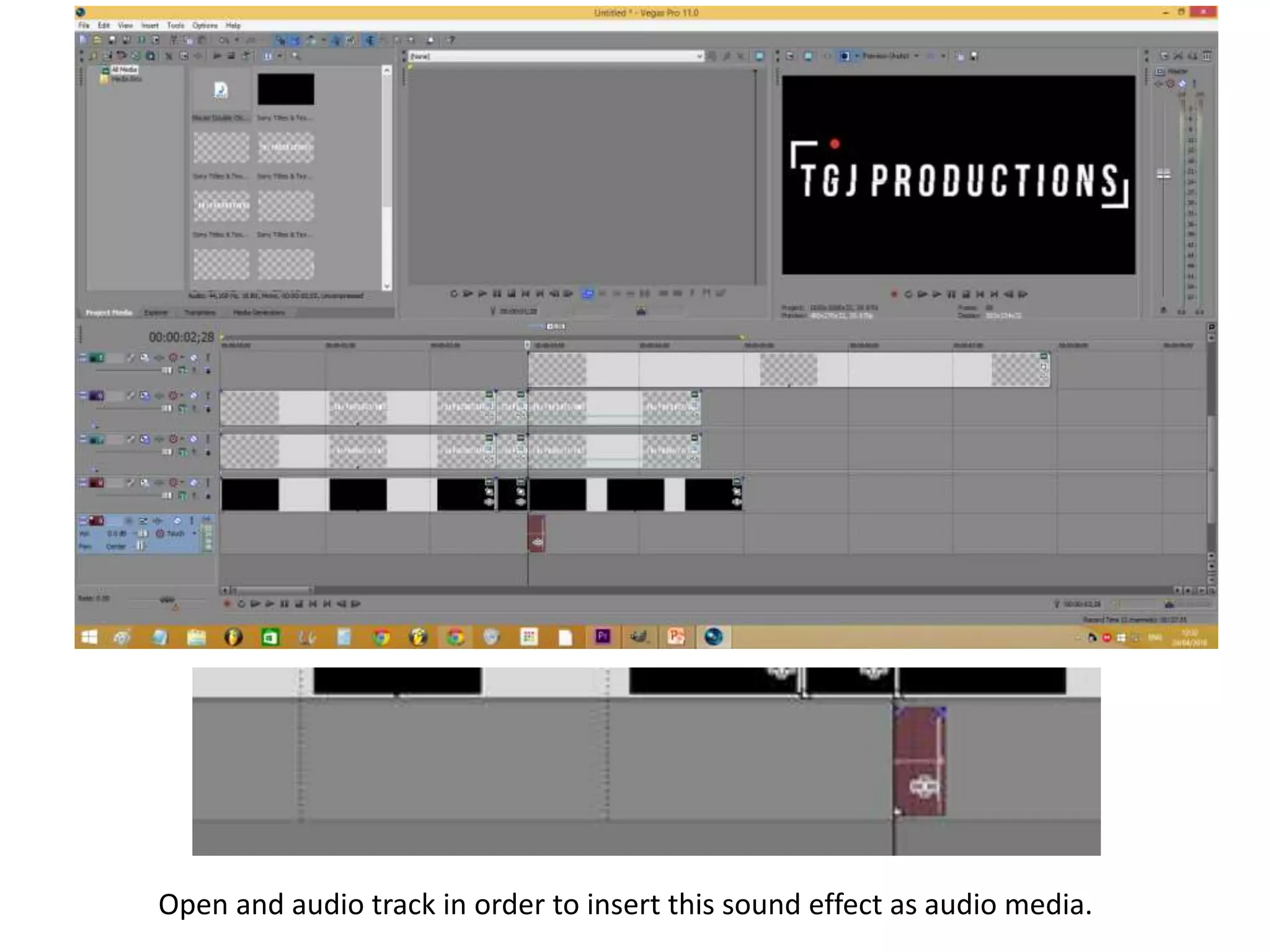Viewport: 1270px width, 952px height.
Task: Open the preview overlays dropdown arrow
Action: pyautogui.click(x=943, y=56)
